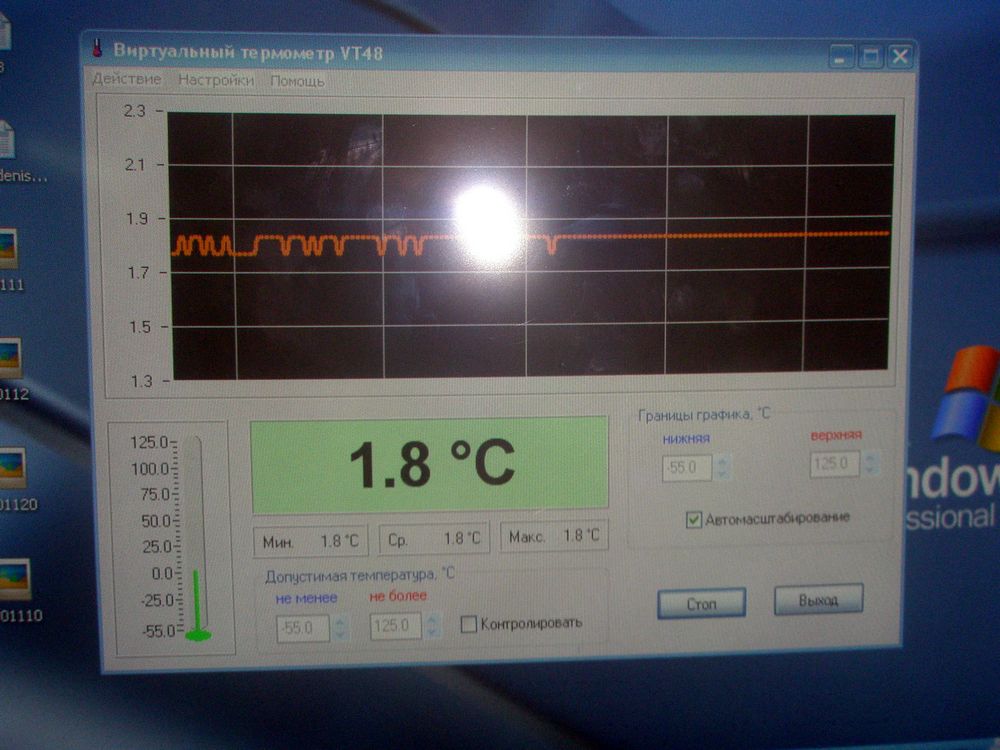This screenshot has width=1000, height=750.
Task: Decrease the верхняя graph bound with down arrow
Action: 872,470
